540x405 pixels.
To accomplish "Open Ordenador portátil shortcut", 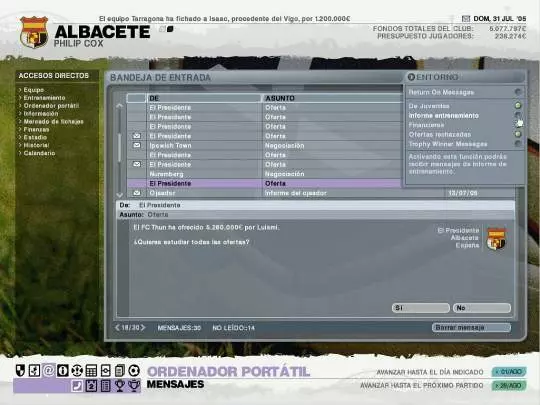I will coord(51,106).
